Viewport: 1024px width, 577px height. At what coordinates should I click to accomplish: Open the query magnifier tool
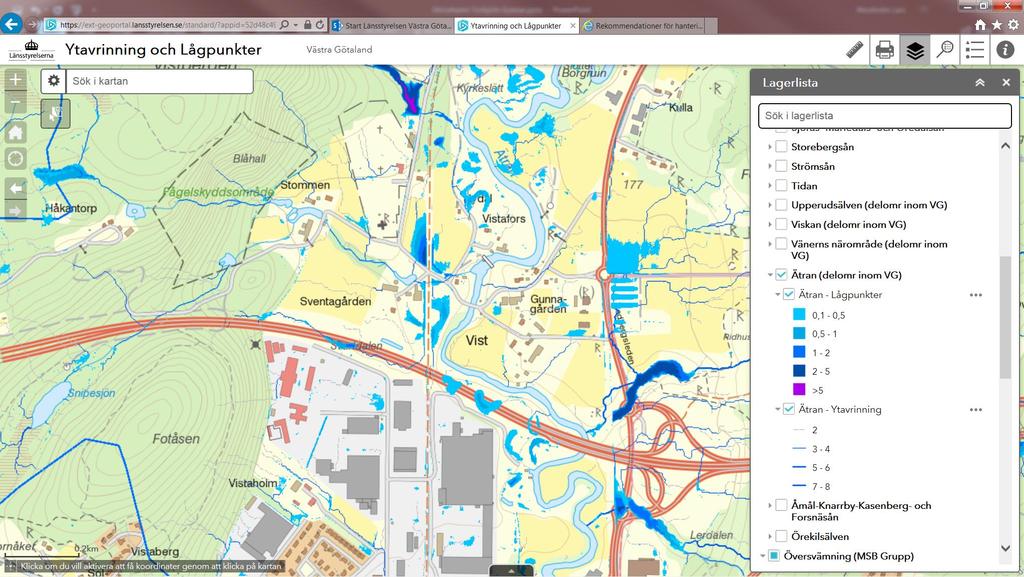(x=945, y=50)
